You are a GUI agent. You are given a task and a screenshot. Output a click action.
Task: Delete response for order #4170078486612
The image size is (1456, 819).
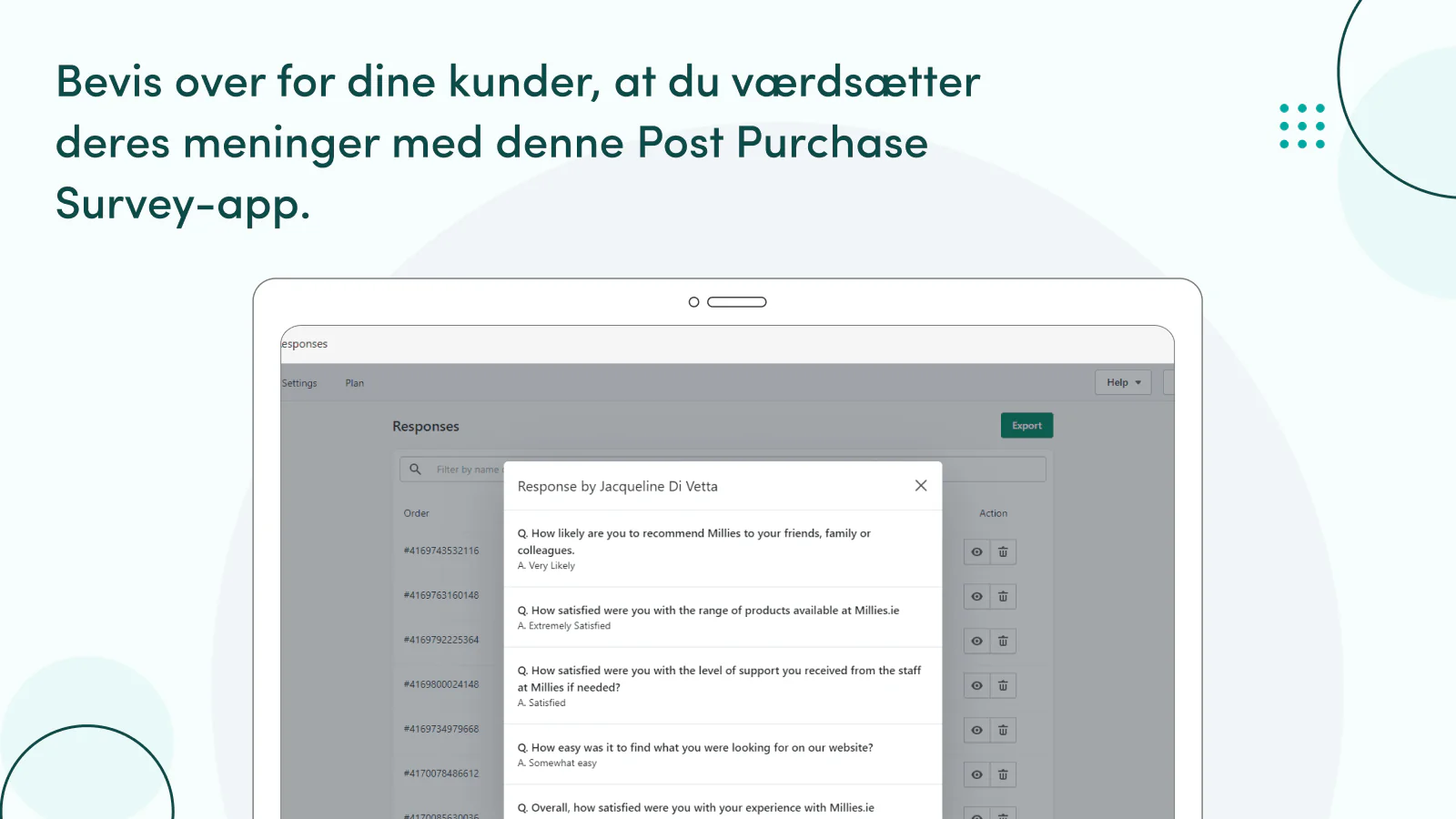click(x=1003, y=775)
